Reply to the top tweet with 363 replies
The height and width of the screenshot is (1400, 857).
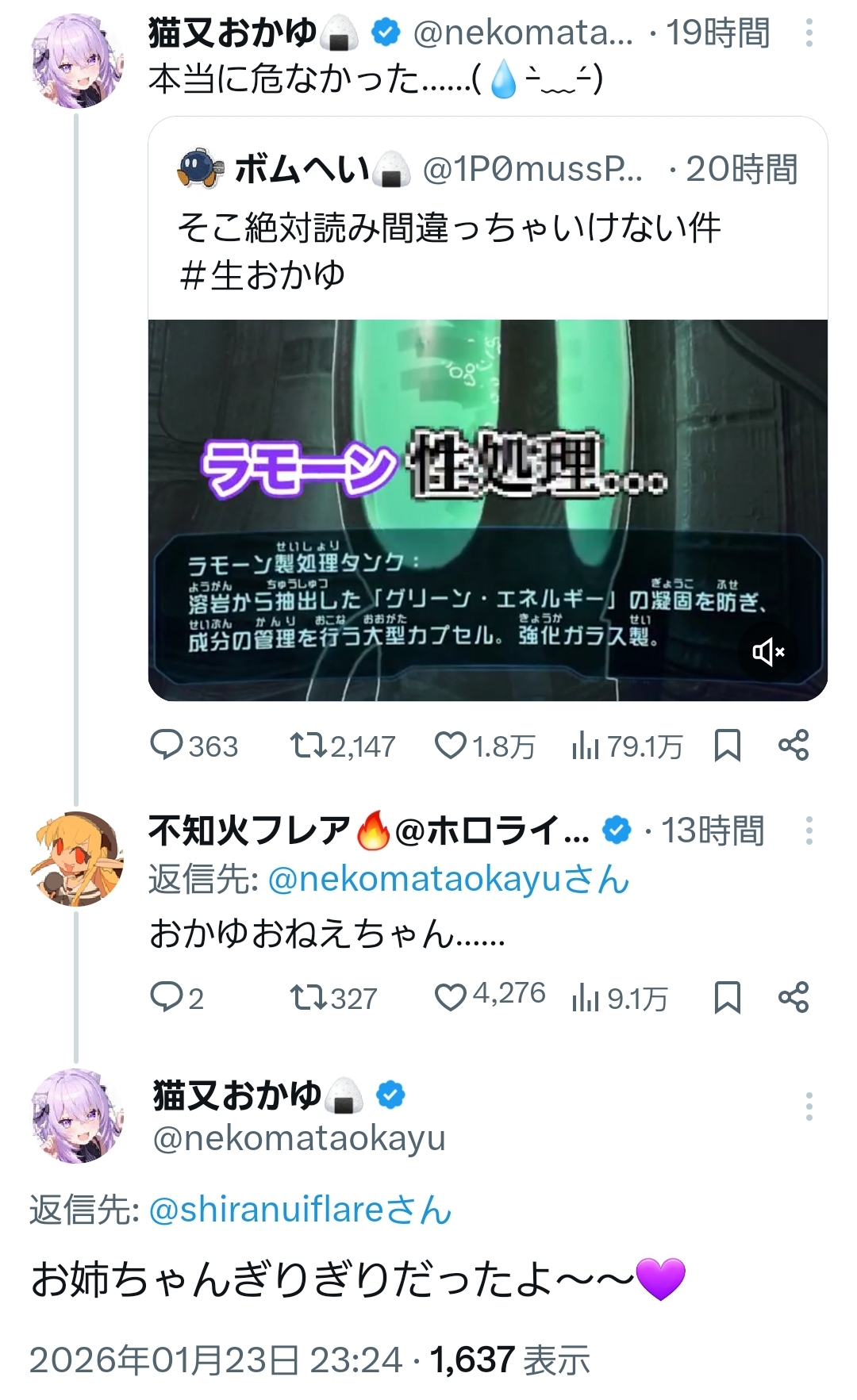167,746
